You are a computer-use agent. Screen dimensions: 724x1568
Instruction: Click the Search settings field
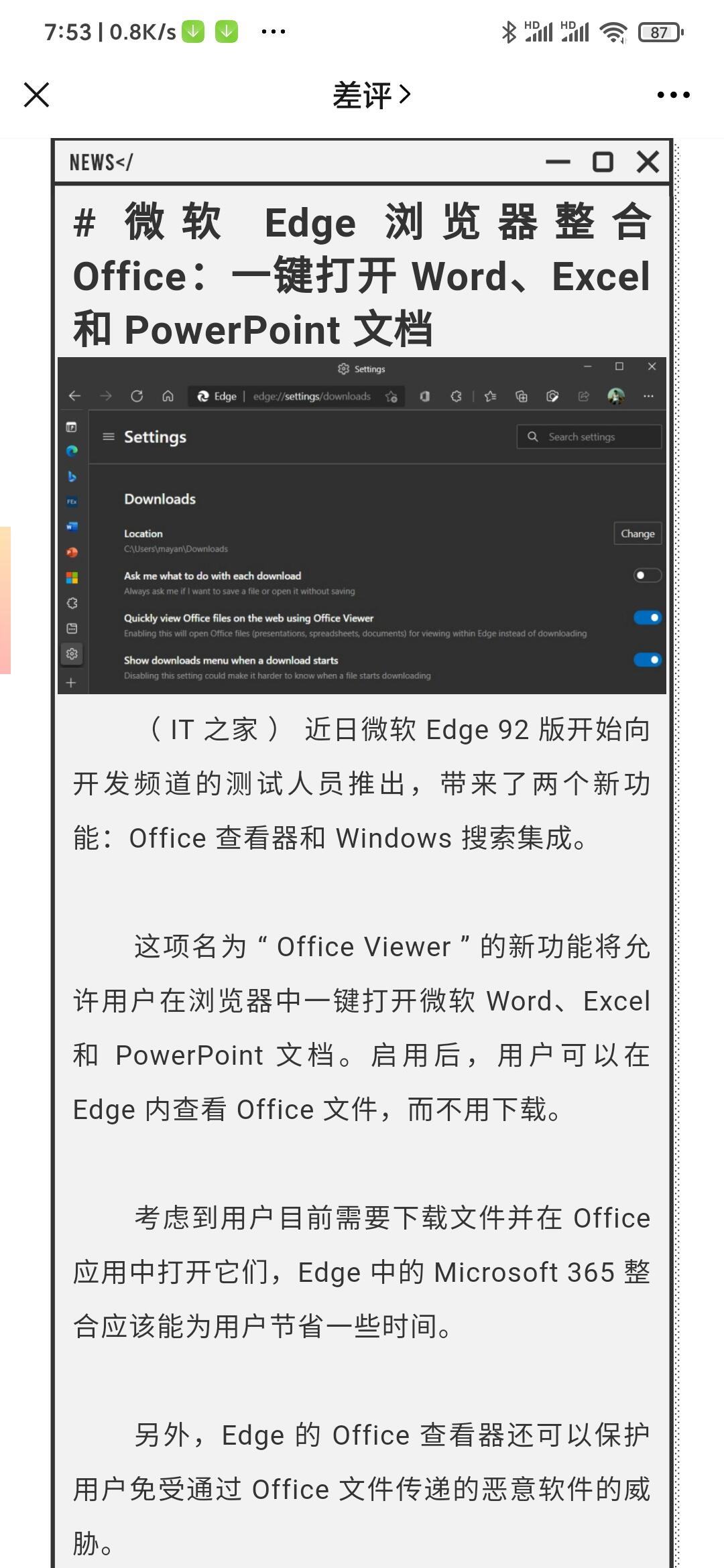589,436
